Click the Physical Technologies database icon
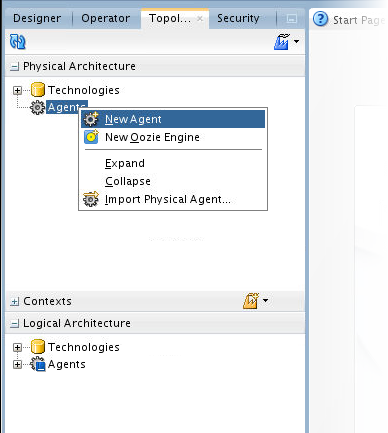 point(38,90)
